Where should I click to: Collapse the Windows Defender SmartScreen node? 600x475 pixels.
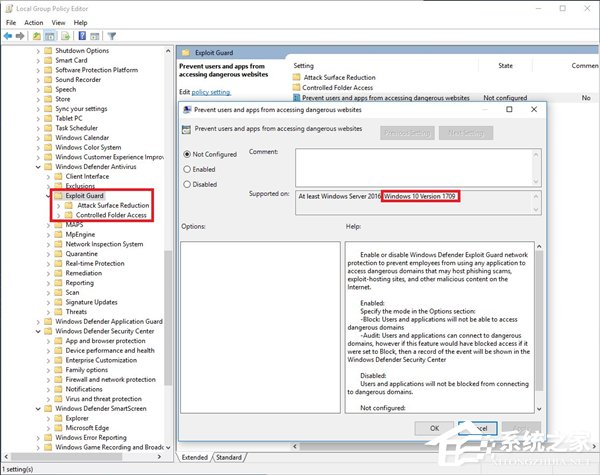coord(38,409)
